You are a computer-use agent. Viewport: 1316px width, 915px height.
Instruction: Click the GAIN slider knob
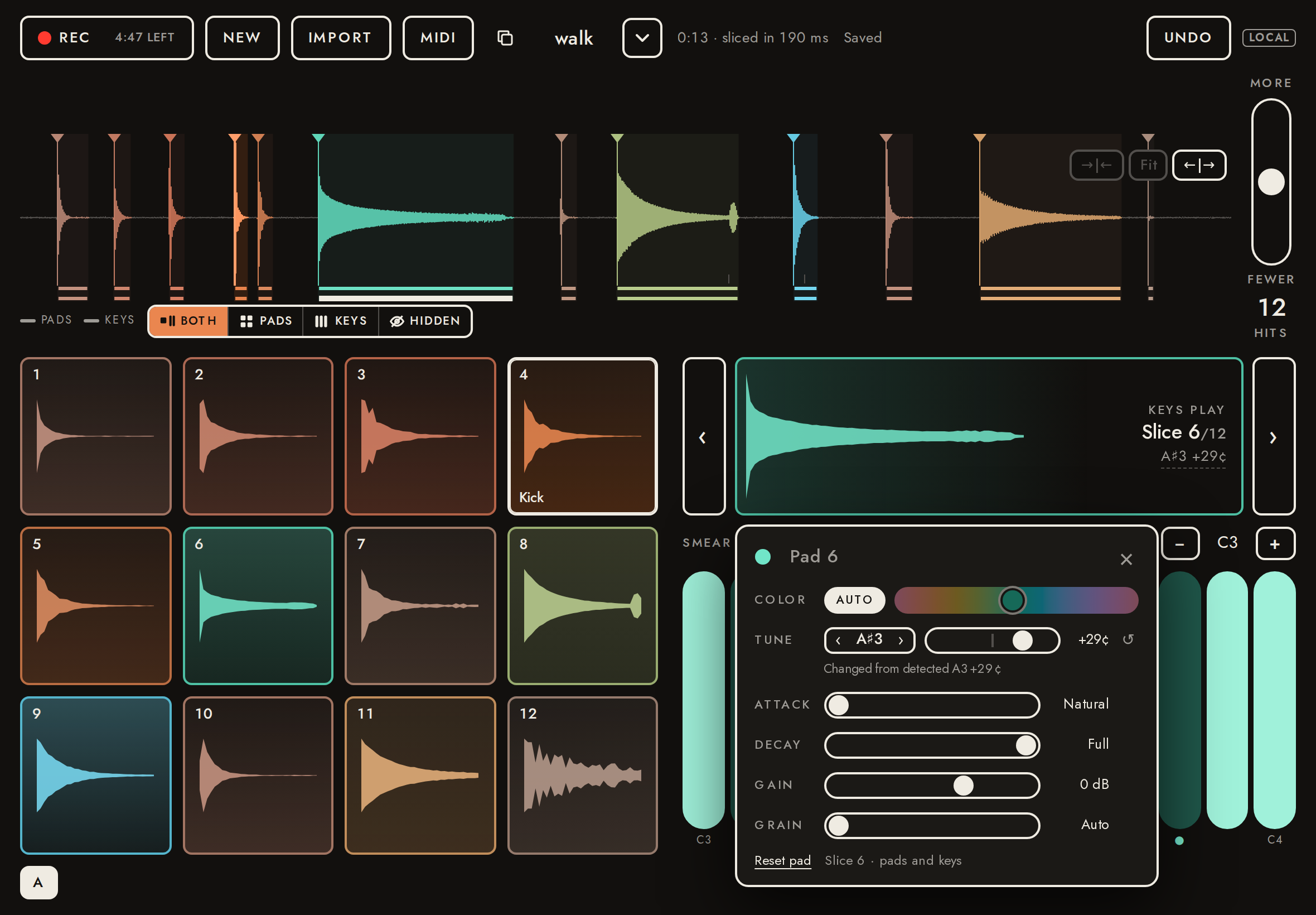click(x=963, y=786)
